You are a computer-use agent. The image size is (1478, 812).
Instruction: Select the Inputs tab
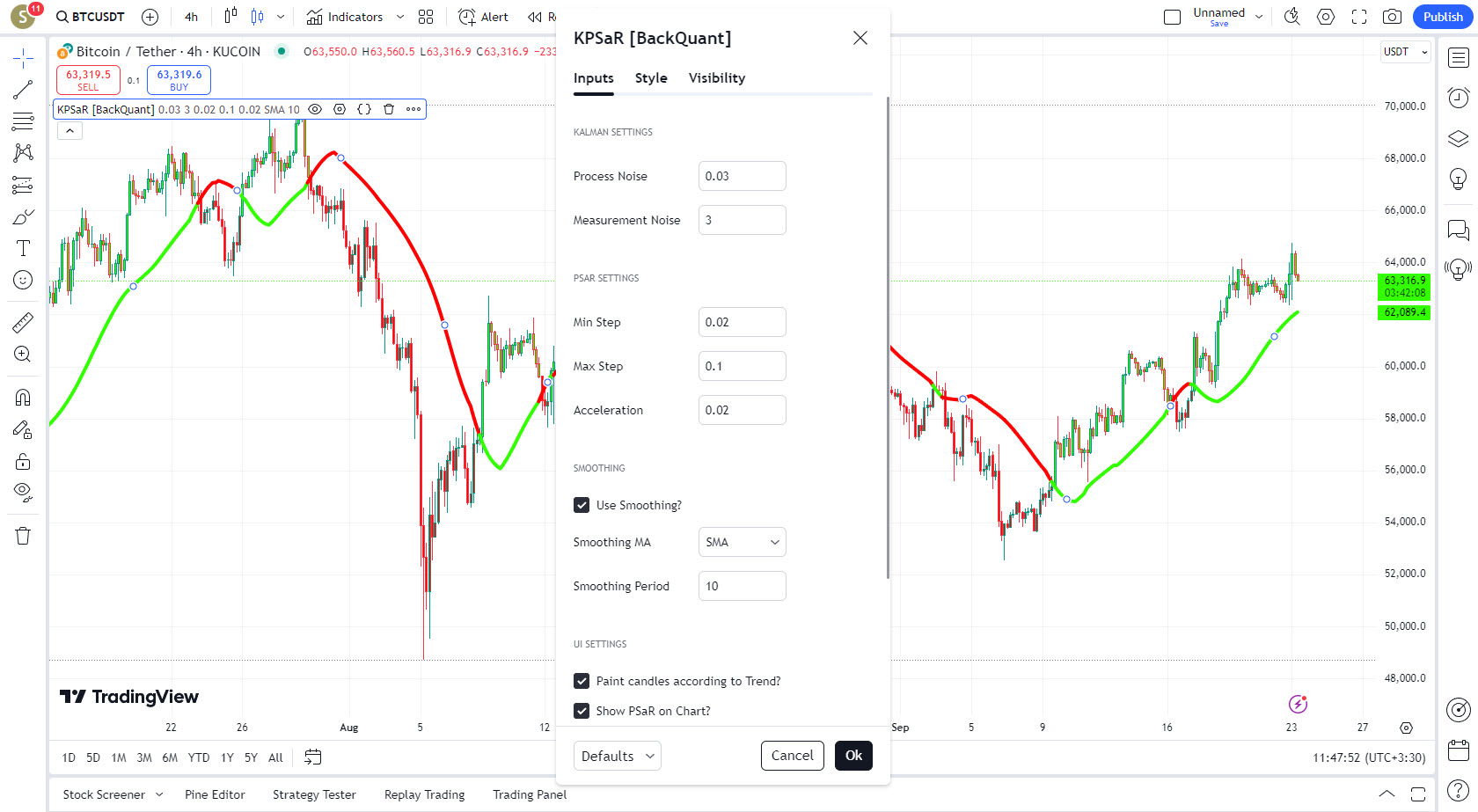click(594, 78)
